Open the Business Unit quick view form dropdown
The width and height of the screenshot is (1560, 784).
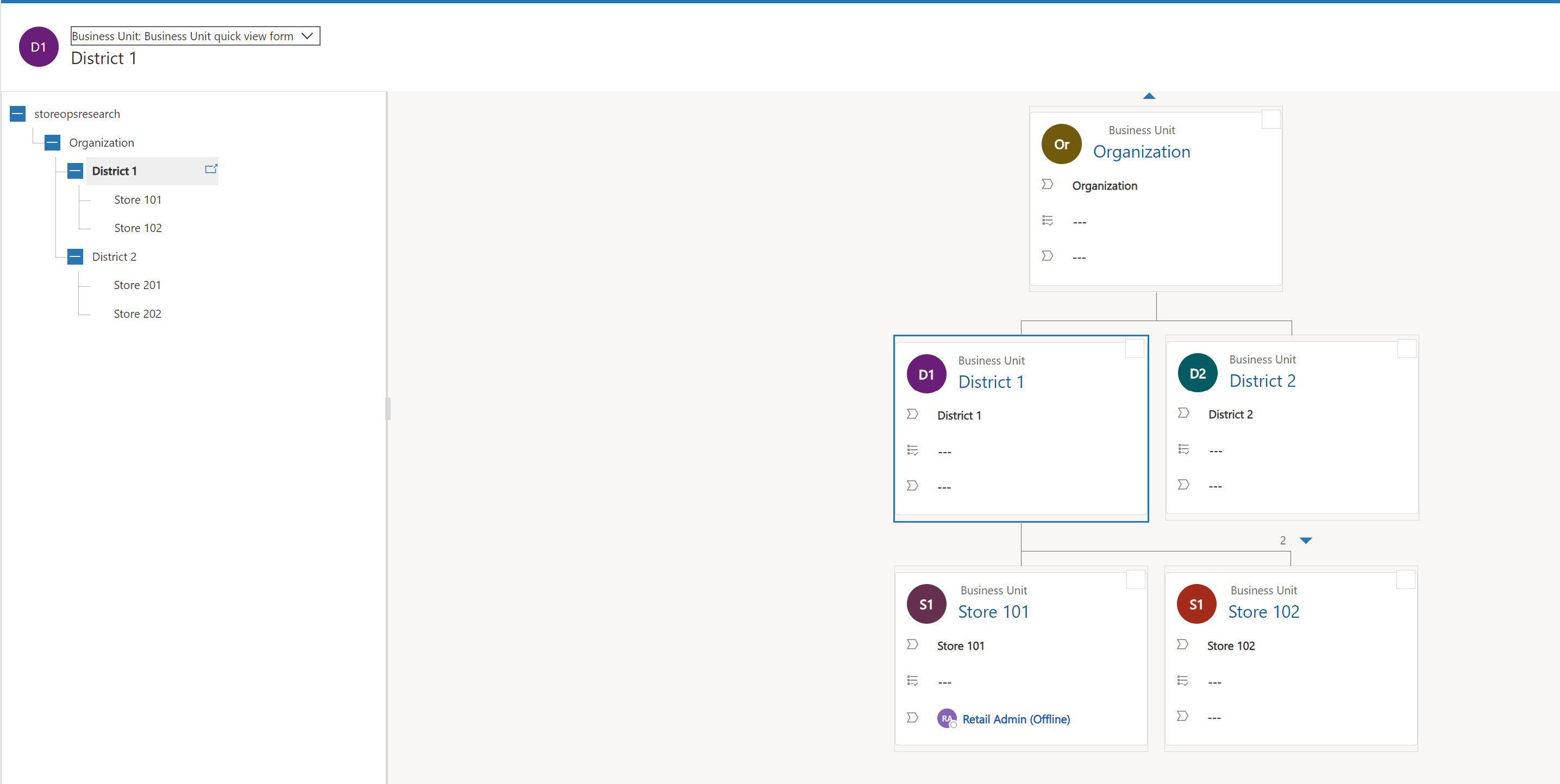pos(308,36)
